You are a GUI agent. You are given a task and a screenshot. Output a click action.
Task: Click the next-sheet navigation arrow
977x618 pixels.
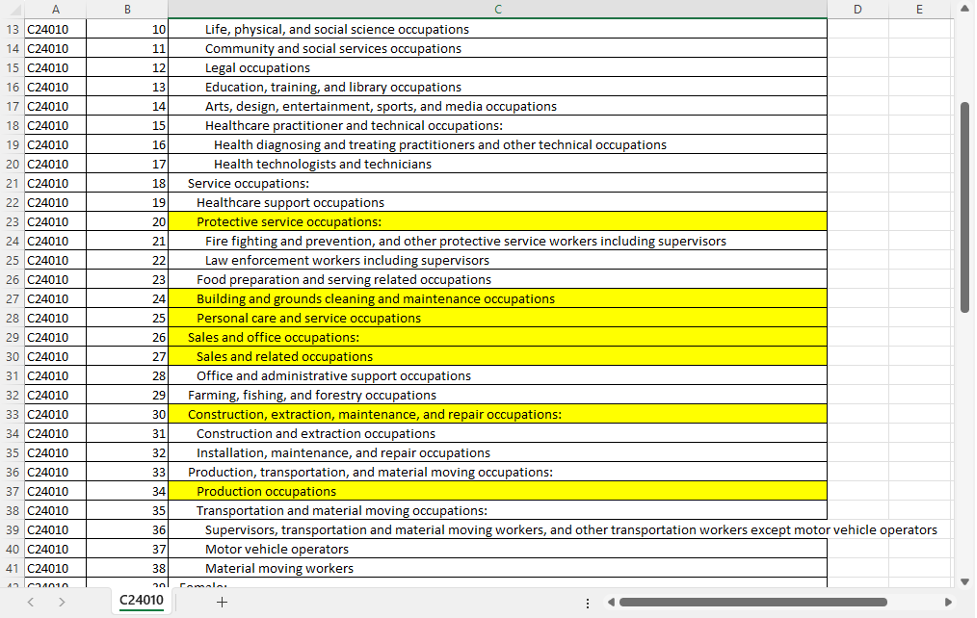click(x=62, y=602)
